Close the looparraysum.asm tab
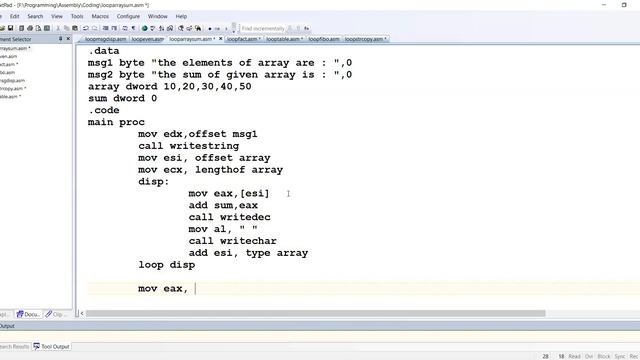 point(220,39)
